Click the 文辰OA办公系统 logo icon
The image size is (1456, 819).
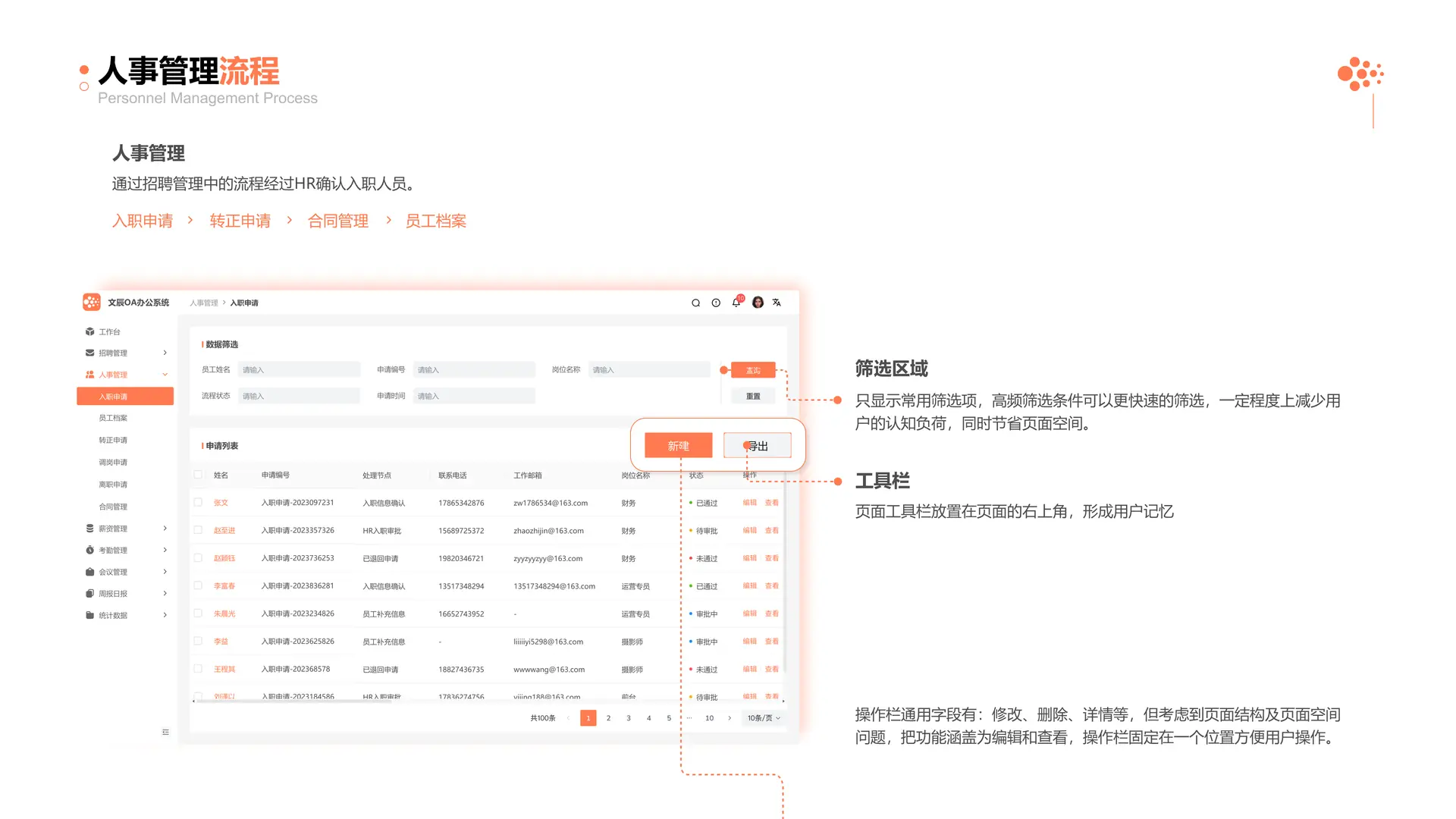coord(91,303)
